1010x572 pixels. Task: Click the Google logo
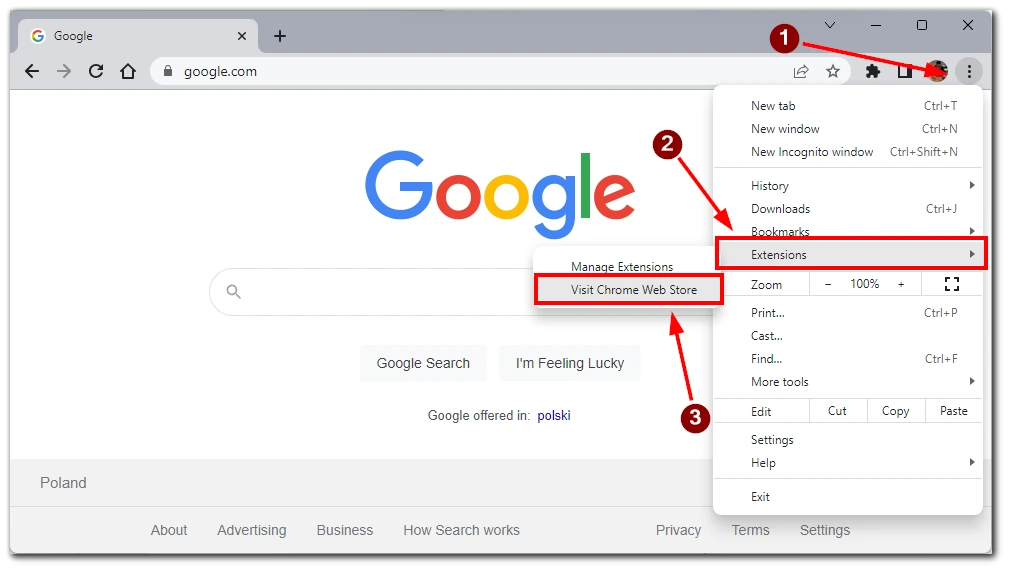[500, 194]
